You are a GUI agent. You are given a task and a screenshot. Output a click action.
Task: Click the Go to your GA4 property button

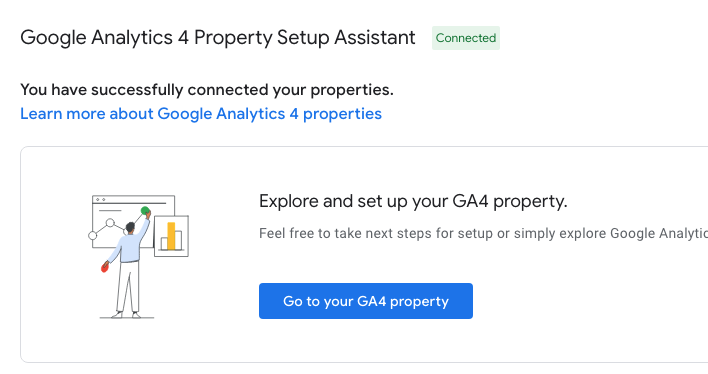[x=366, y=301]
